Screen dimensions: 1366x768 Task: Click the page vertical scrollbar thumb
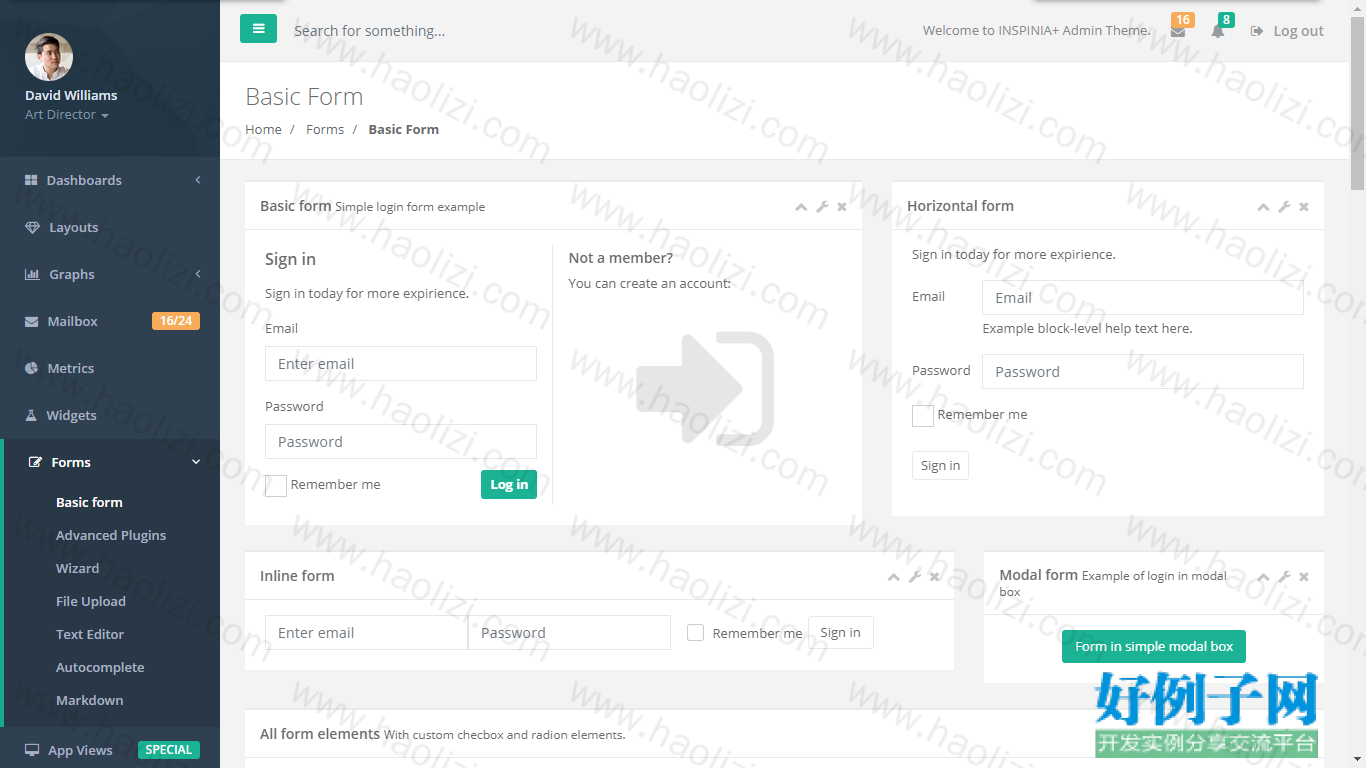[x=1357, y=102]
